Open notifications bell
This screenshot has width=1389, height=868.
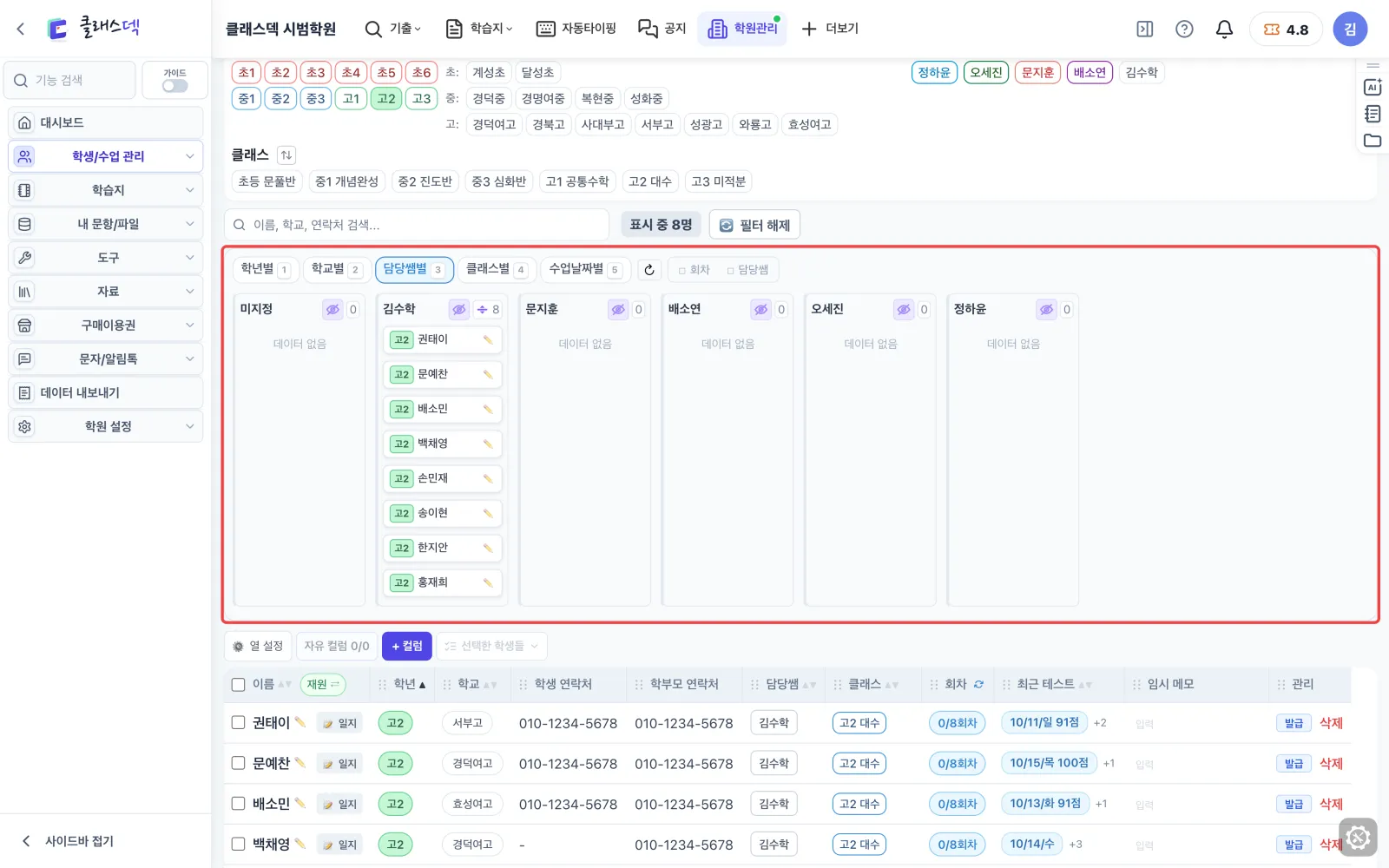point(1224,29)
